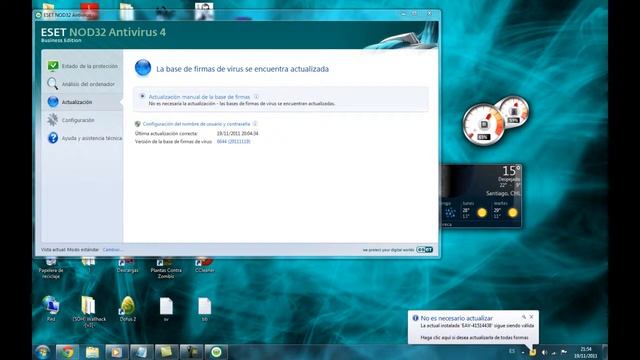This screenshot has width=640, height=360.
Task: Click the ES language indicator in tray
Action: click(512, 351)
